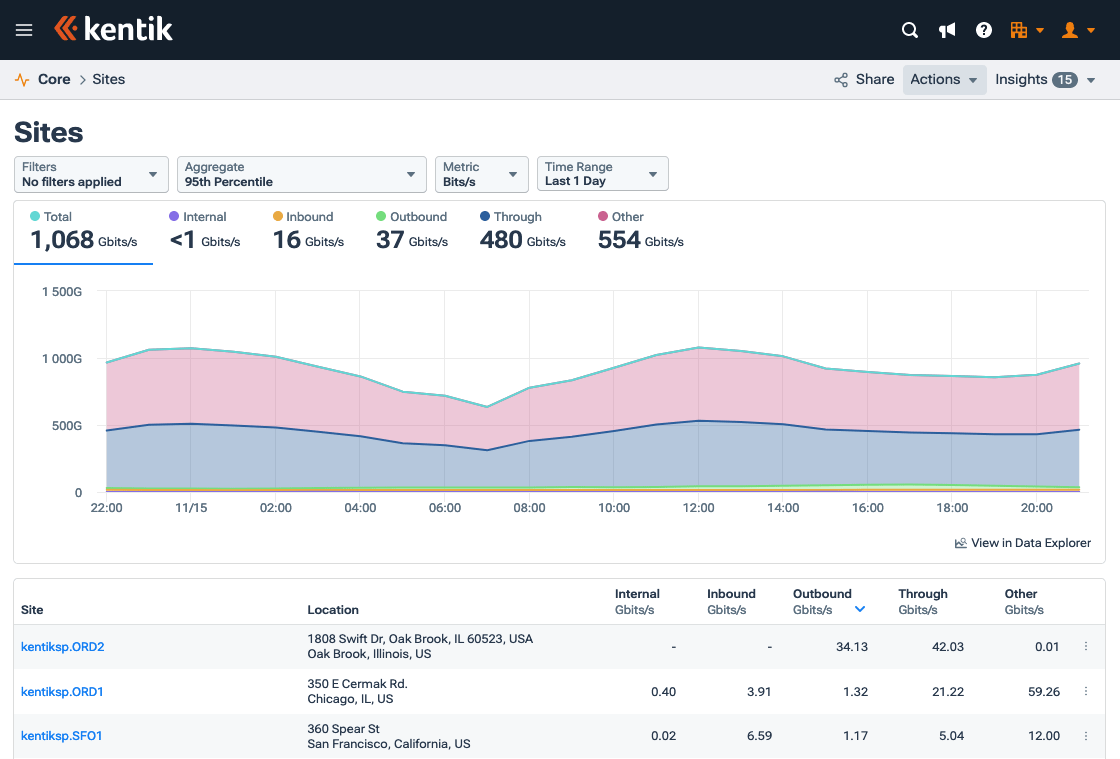The height and width of the screenshot is (759, 1120).
Task: Click the Share icon on the toolbar
Action: (x=841, y=79)
